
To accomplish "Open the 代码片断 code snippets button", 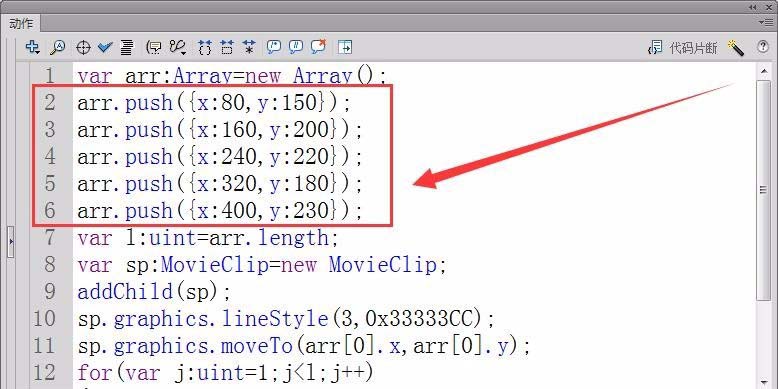I will click(x=683, y=48).
